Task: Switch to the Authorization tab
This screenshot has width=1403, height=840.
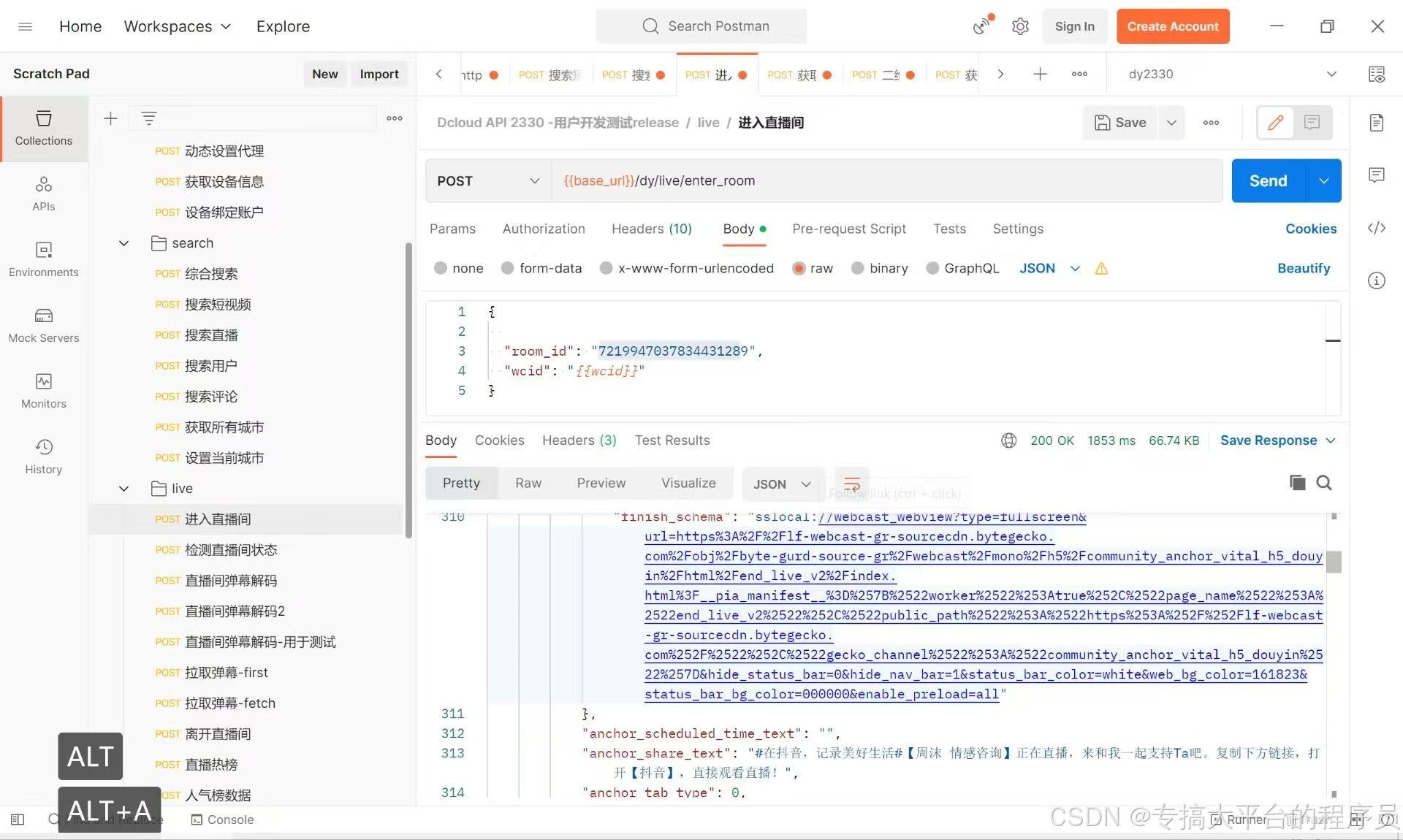Action: coord(544,229)
